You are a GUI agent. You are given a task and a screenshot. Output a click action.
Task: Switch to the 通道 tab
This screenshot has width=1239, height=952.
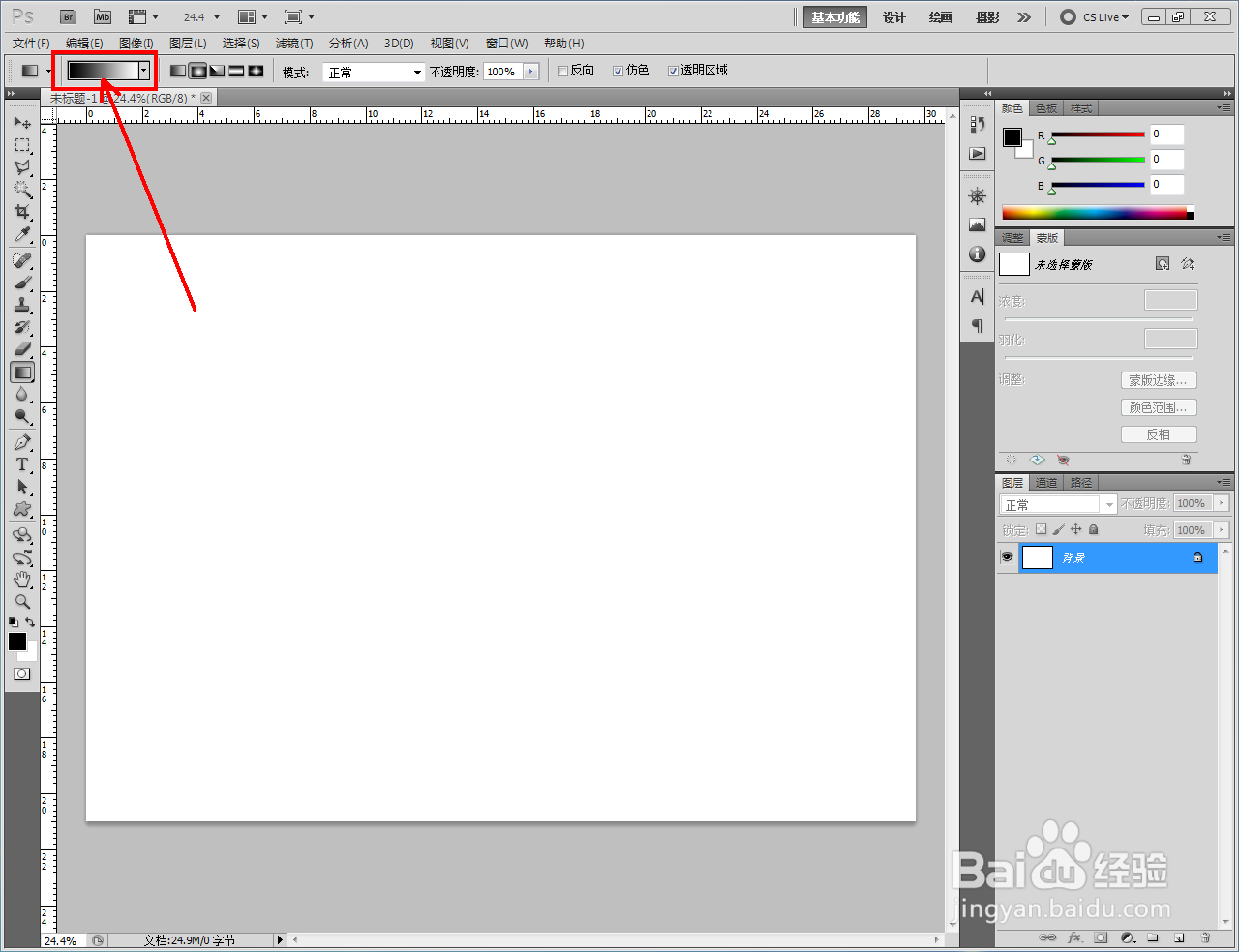click(1046, 483)
